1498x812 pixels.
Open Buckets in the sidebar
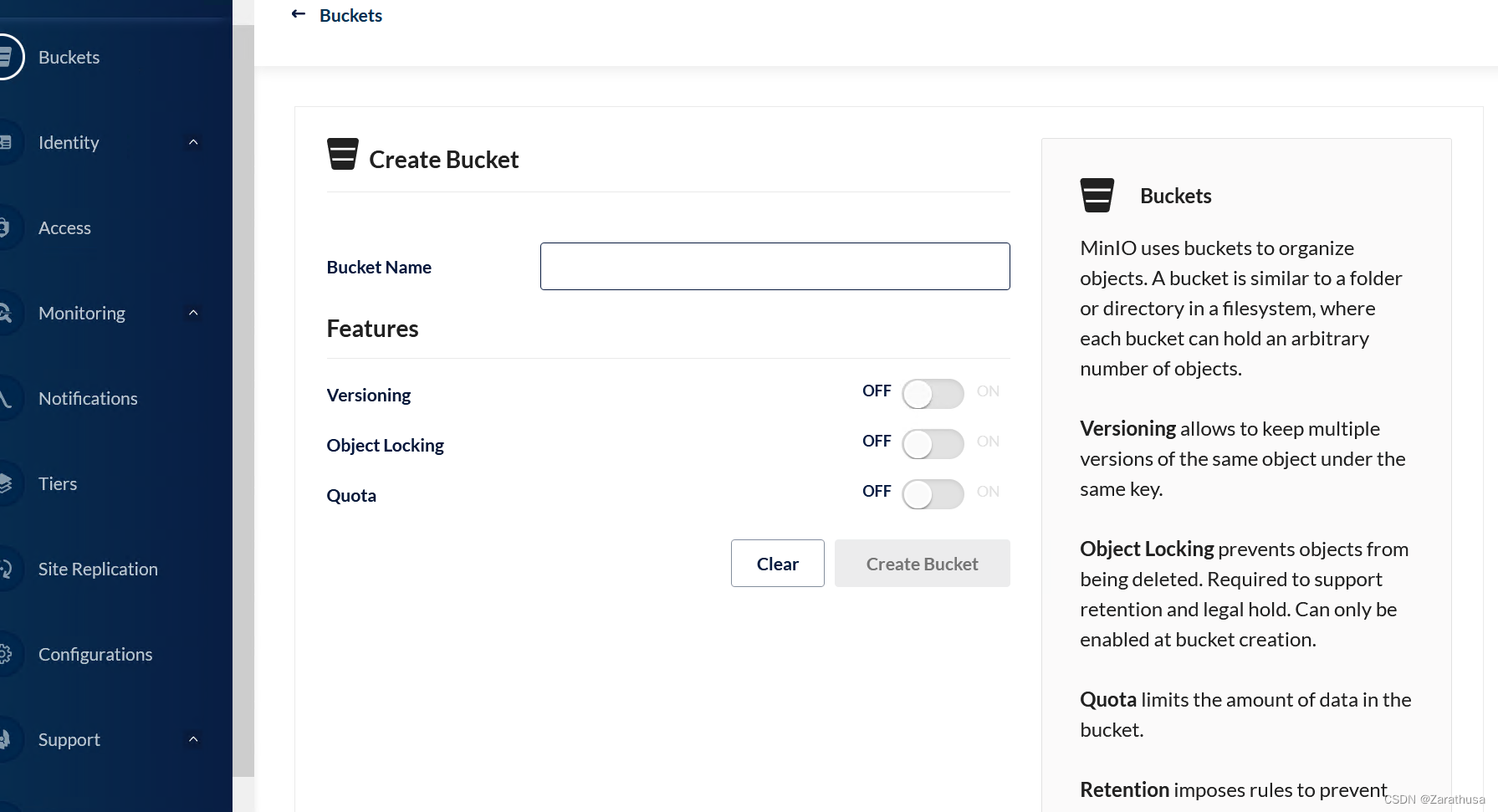[69, 57]
